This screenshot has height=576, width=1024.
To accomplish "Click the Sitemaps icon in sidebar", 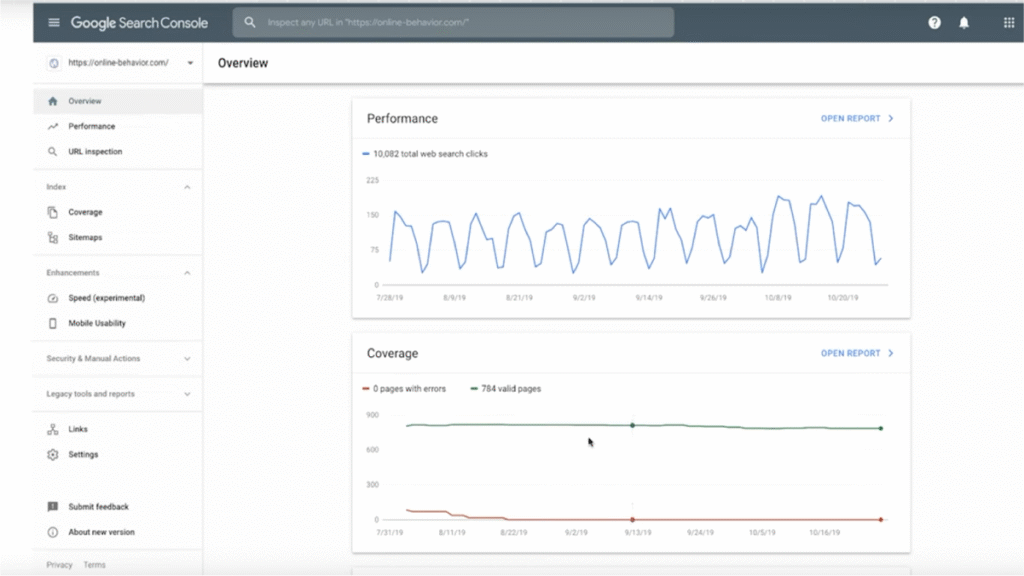I will [53, 238].
